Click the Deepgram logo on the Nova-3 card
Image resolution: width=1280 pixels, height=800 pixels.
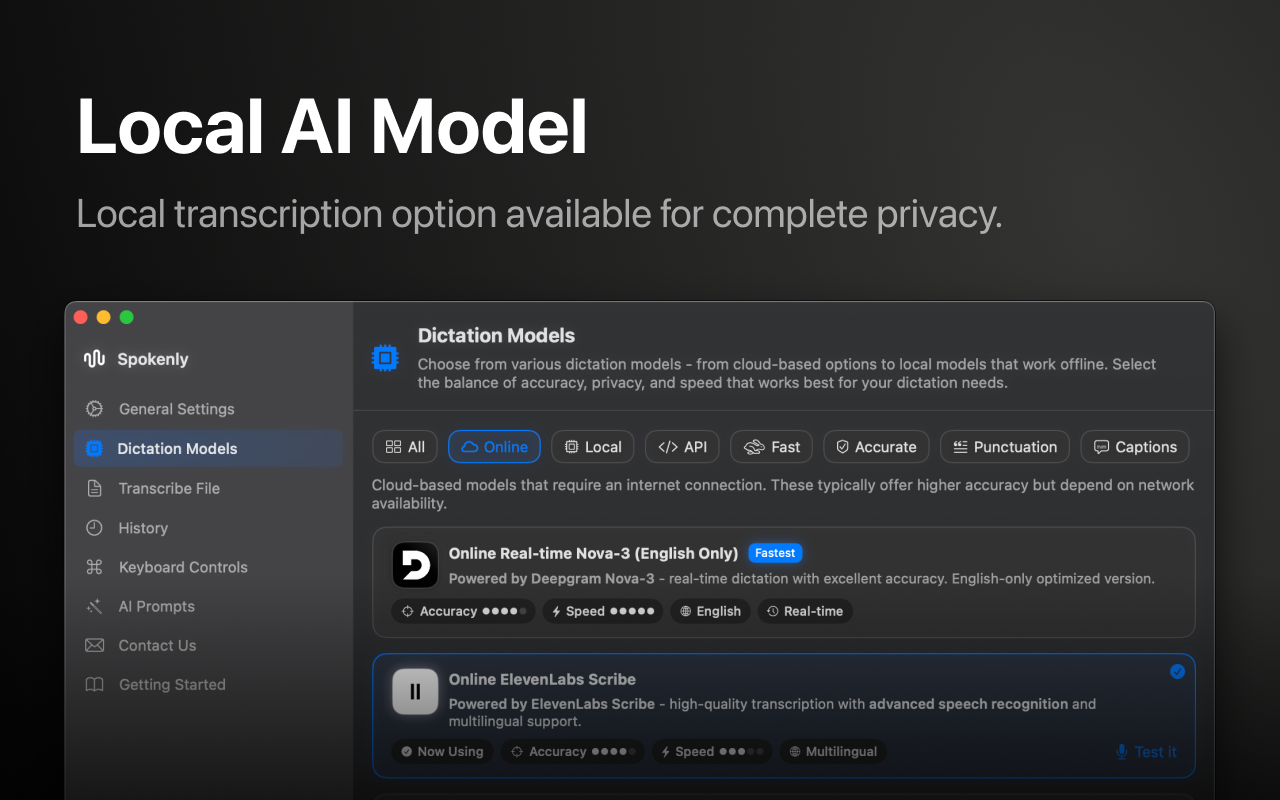(x=415, y=566)
